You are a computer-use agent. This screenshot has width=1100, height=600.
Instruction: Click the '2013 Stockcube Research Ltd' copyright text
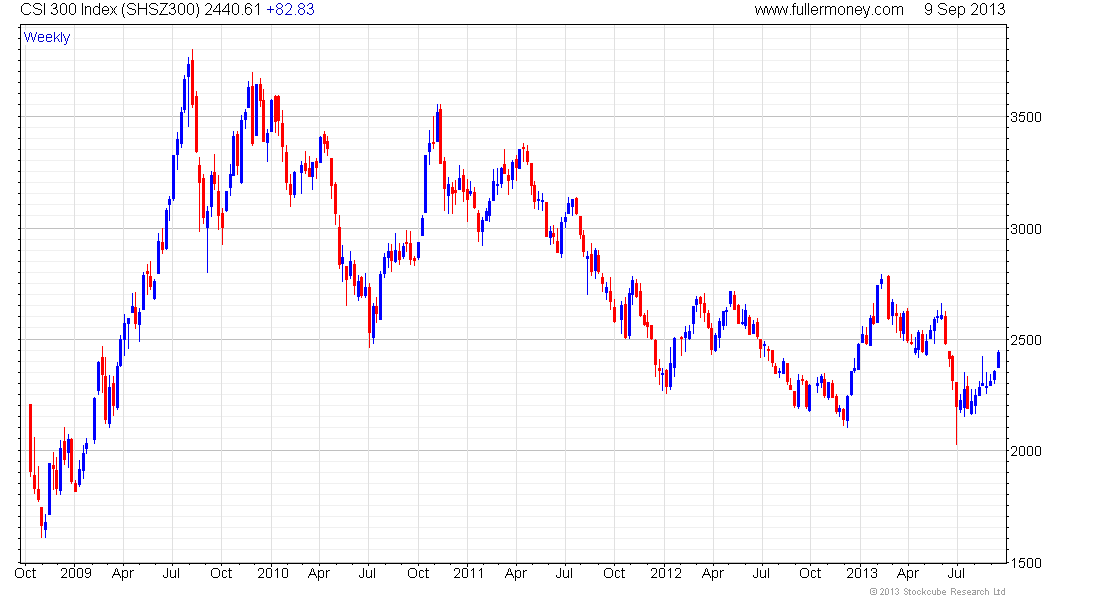[937, 592]
